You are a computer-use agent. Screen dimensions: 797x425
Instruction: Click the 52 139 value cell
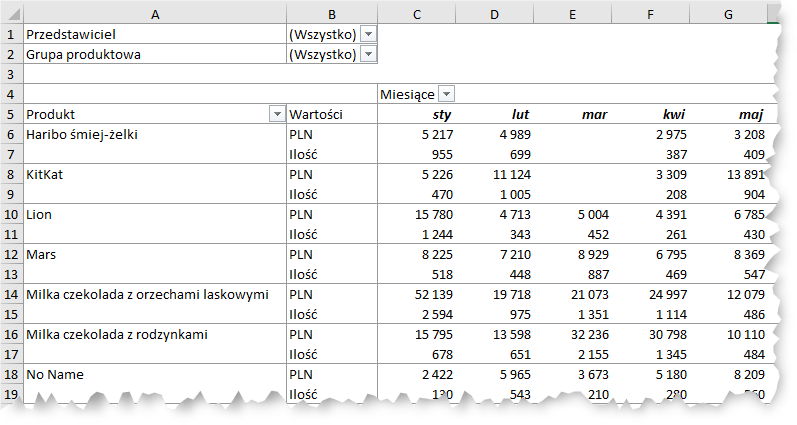click(x=417, y=294)
